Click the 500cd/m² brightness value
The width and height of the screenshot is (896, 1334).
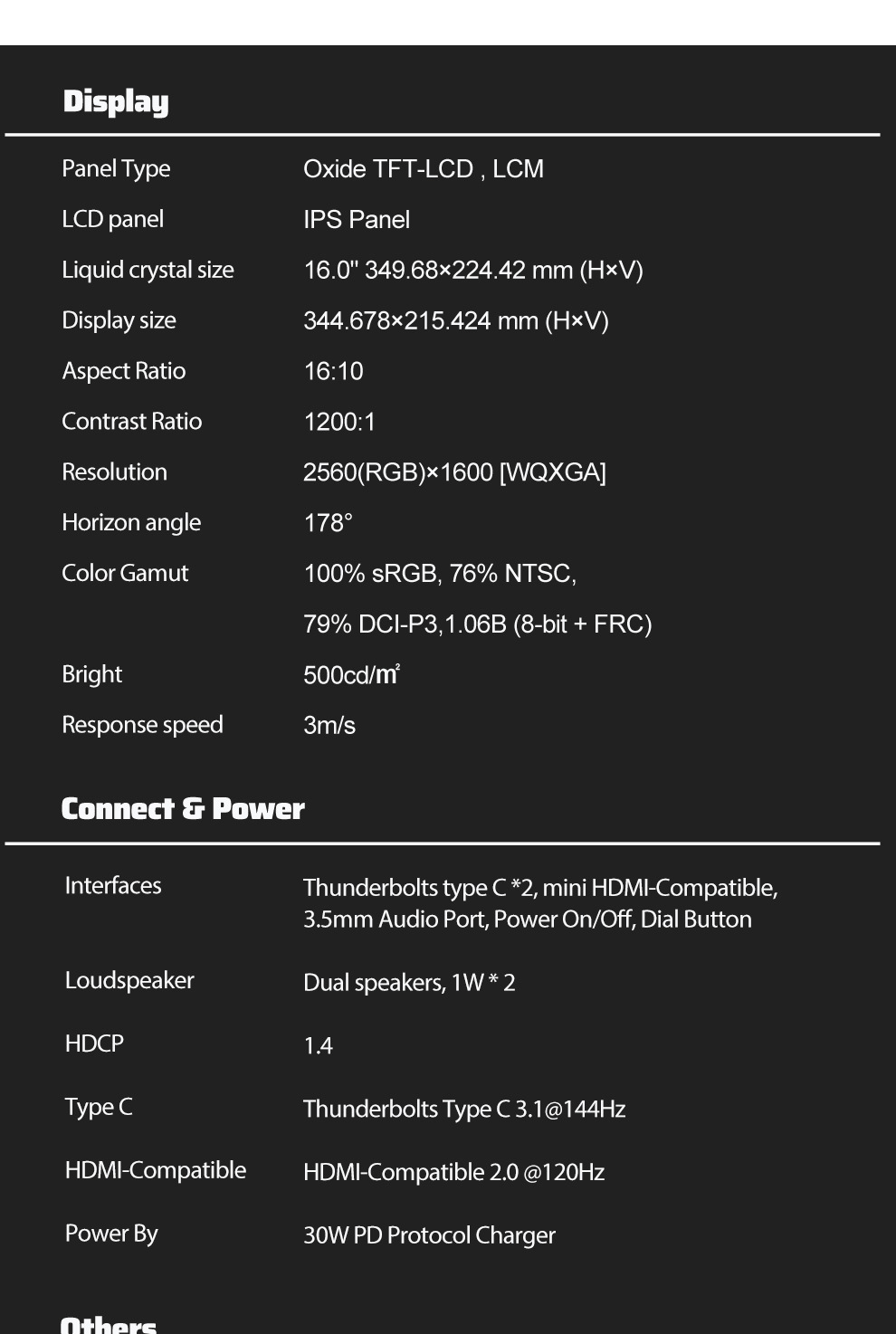pos(351,675)
